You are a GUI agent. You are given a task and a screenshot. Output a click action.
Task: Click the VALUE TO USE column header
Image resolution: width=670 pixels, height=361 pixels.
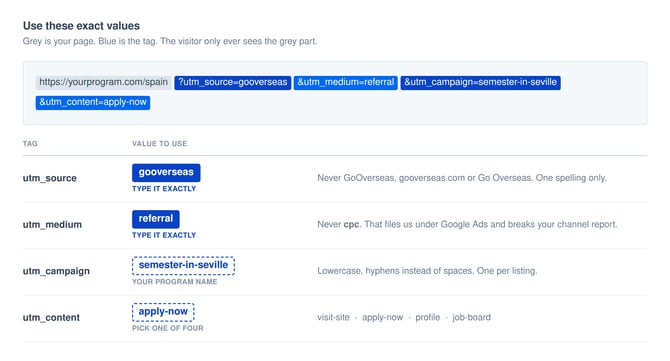coord(159,144)
